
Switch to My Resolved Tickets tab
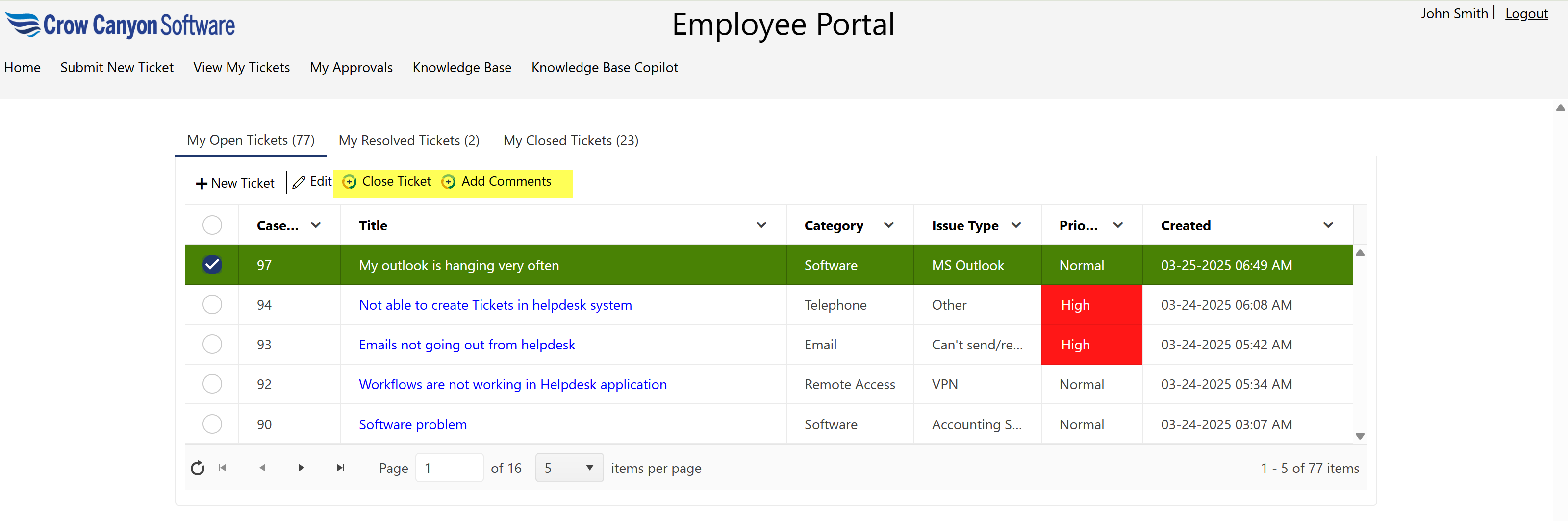(x=408, y=140)
